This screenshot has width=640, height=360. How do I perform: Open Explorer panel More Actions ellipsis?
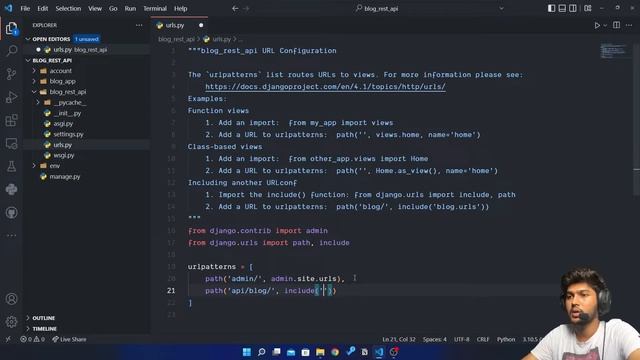[x=139, y=25]
